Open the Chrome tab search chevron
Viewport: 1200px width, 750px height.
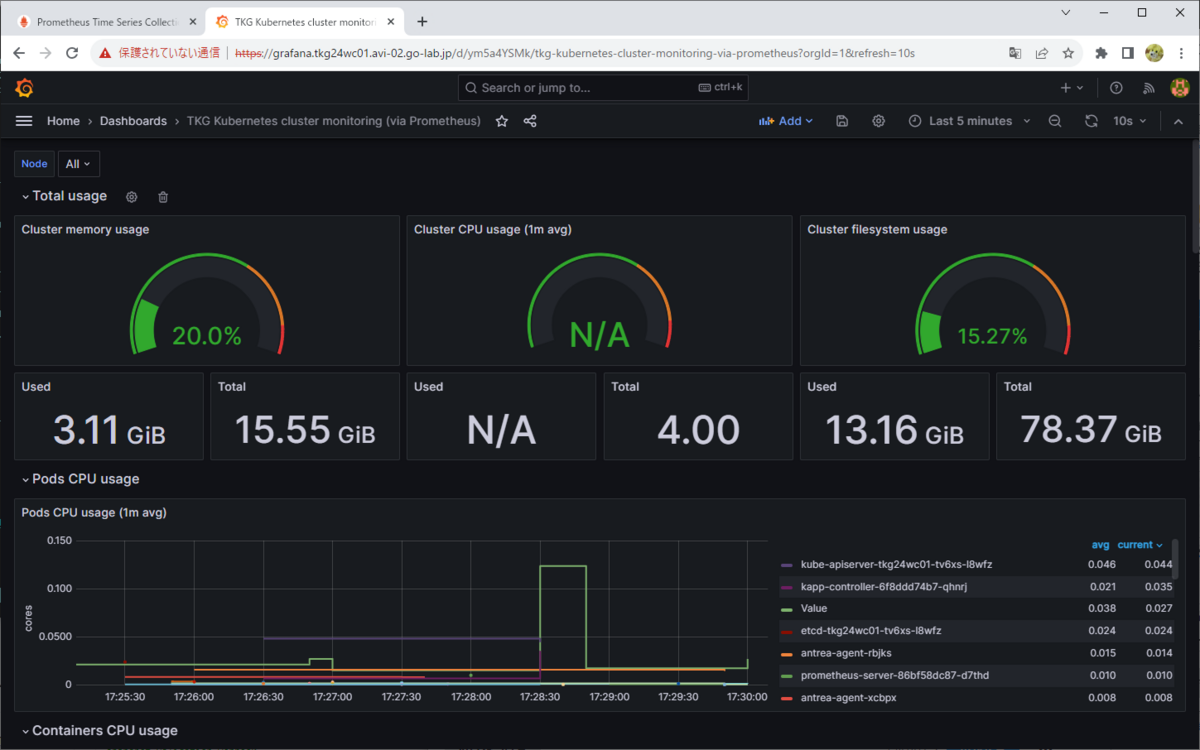click(1066, 13)
